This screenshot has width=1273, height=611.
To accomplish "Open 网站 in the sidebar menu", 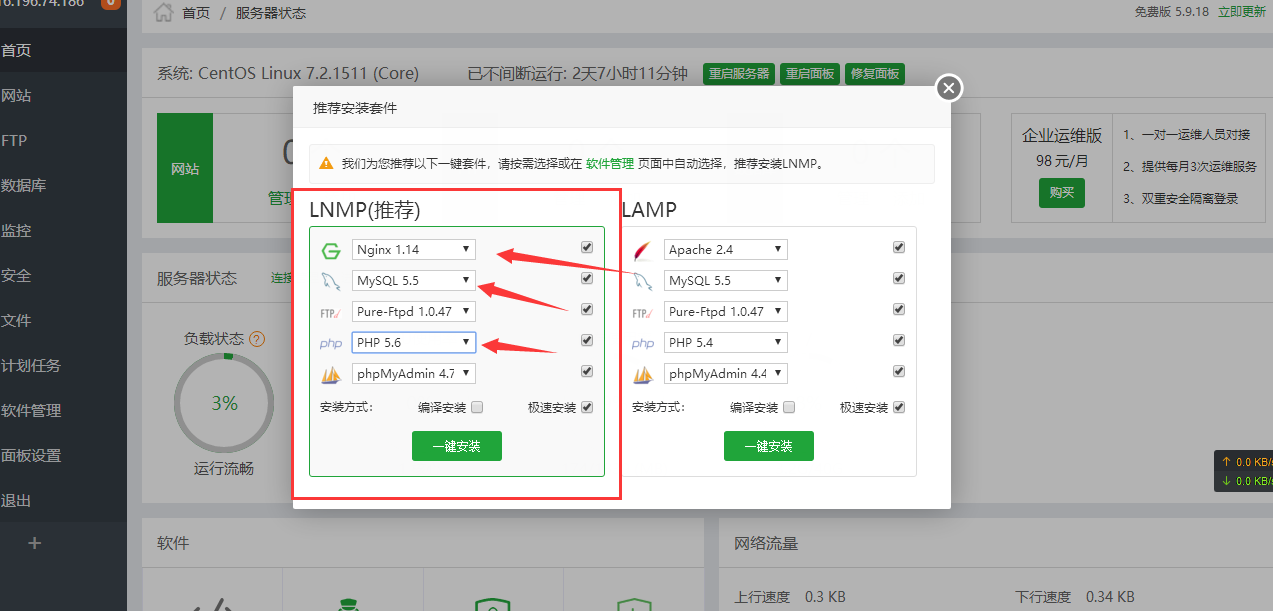I will [63, 95].
